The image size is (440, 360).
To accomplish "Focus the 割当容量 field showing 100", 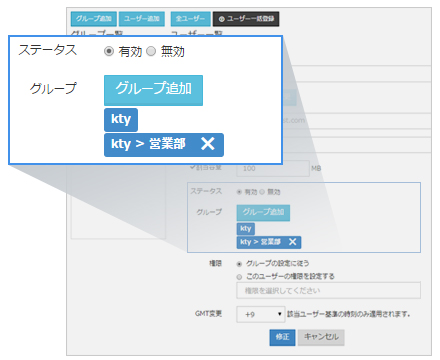I will tap(273, 168).
